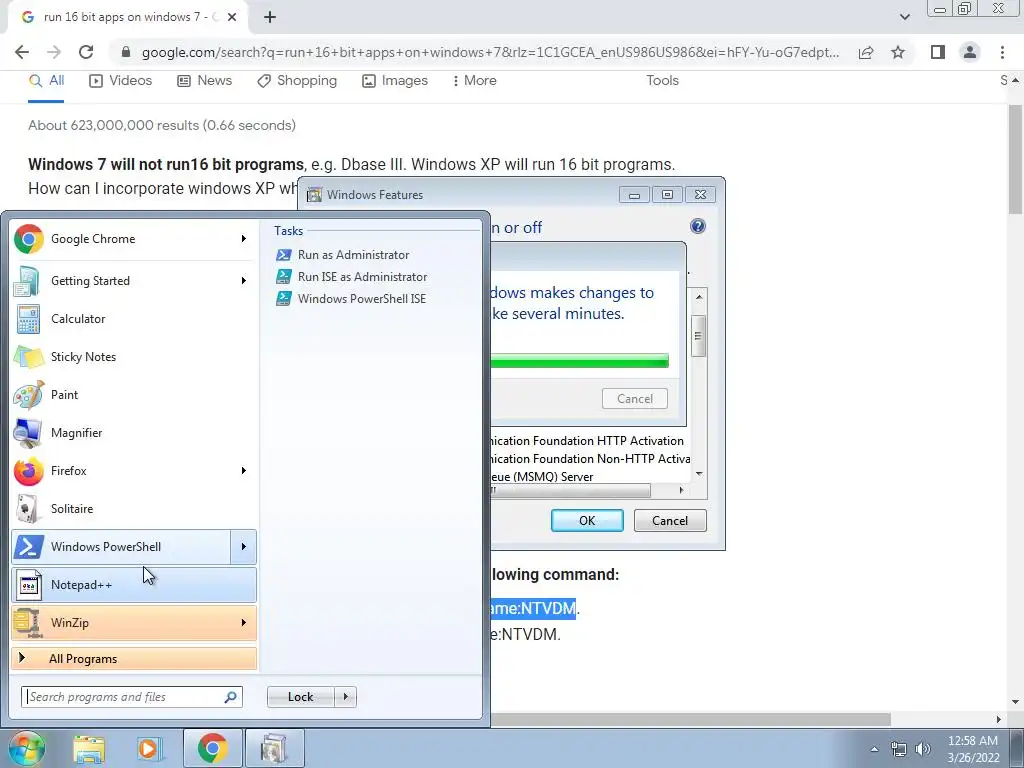The image size is (1024, 768).
Task: Expand Windows PowerShell jump list arrow
Action: [244, 547]
